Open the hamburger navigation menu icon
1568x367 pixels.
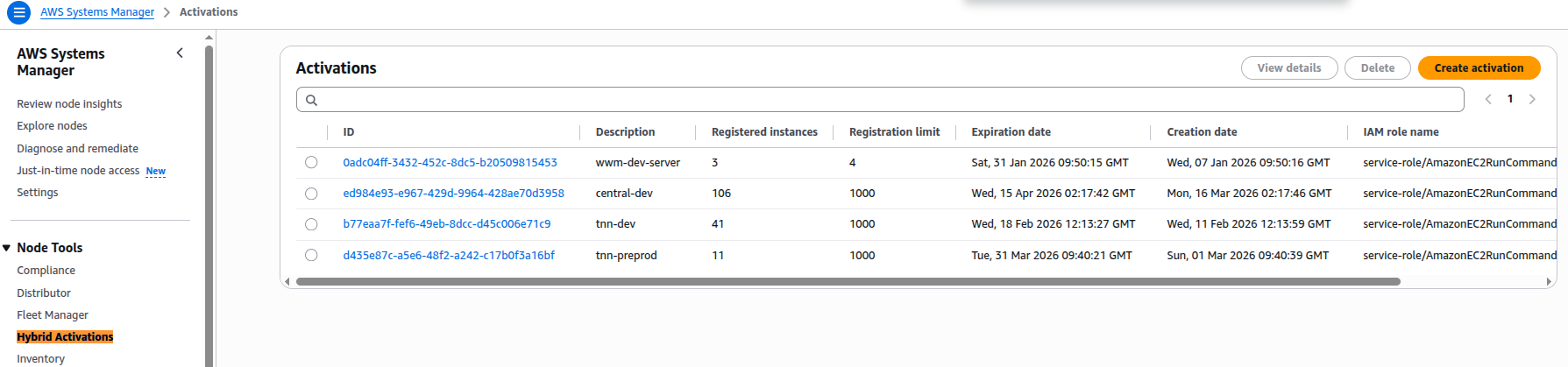pyautogui.click(x=18, y=12)
